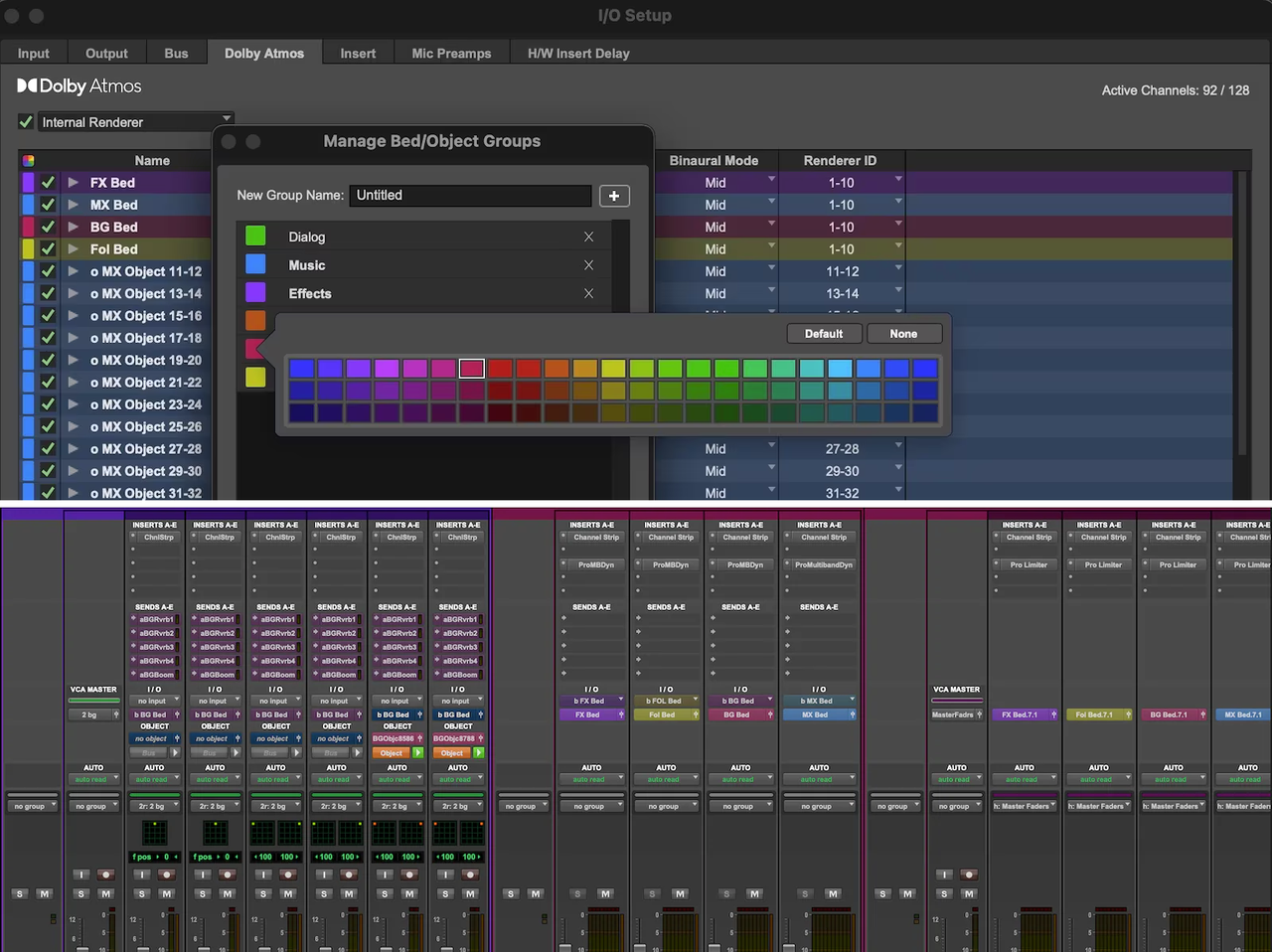Screen dimensions: 1272x952
Task: Open the Mic Preamps tab
Action: (451, 54)
